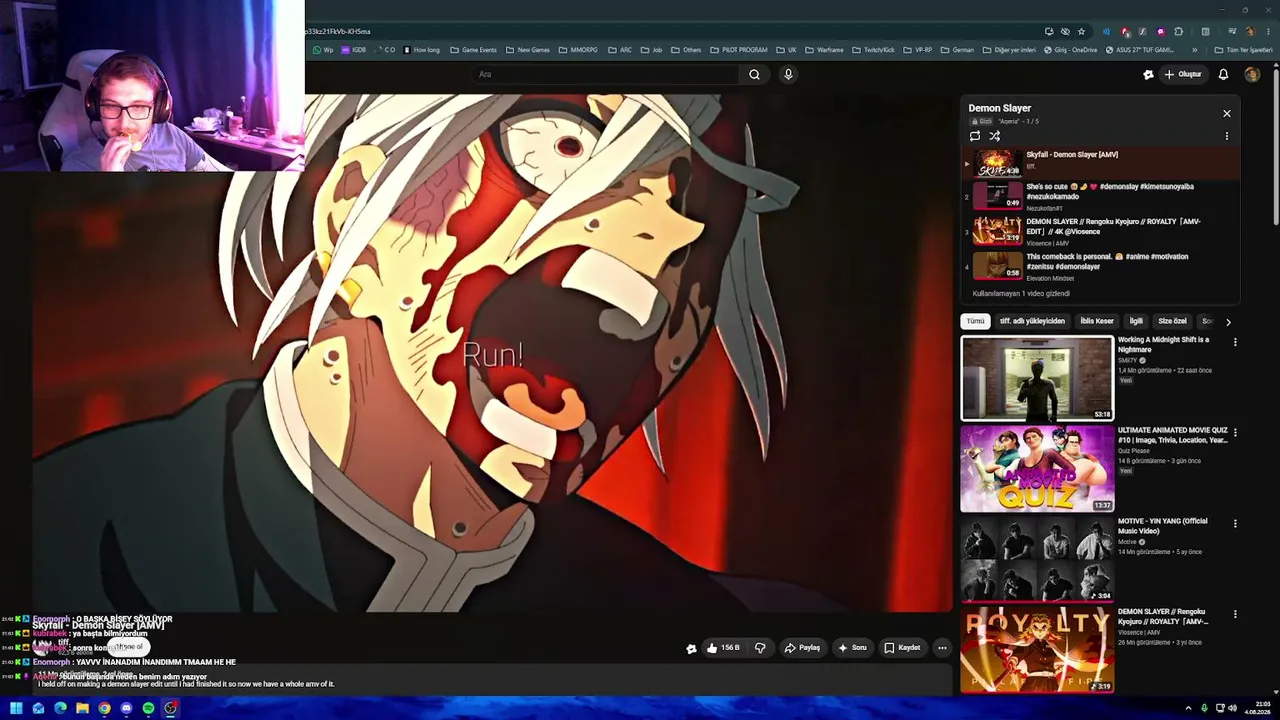Open Discord from the taskbar
The image size is (1280, 720).
coord(126,708)
